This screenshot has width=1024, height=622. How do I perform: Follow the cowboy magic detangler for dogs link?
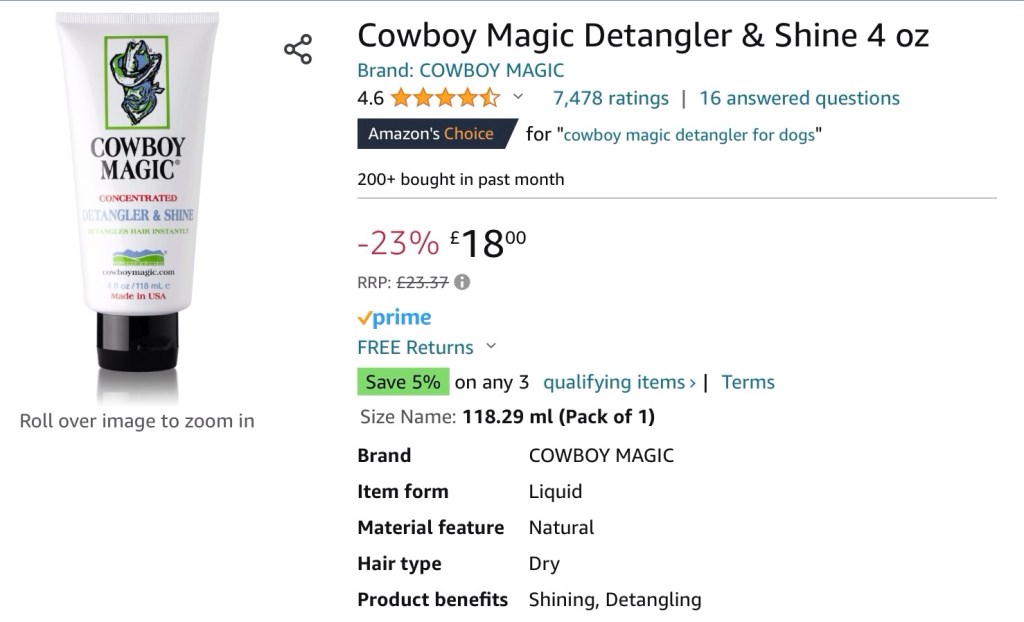(690, 135)
